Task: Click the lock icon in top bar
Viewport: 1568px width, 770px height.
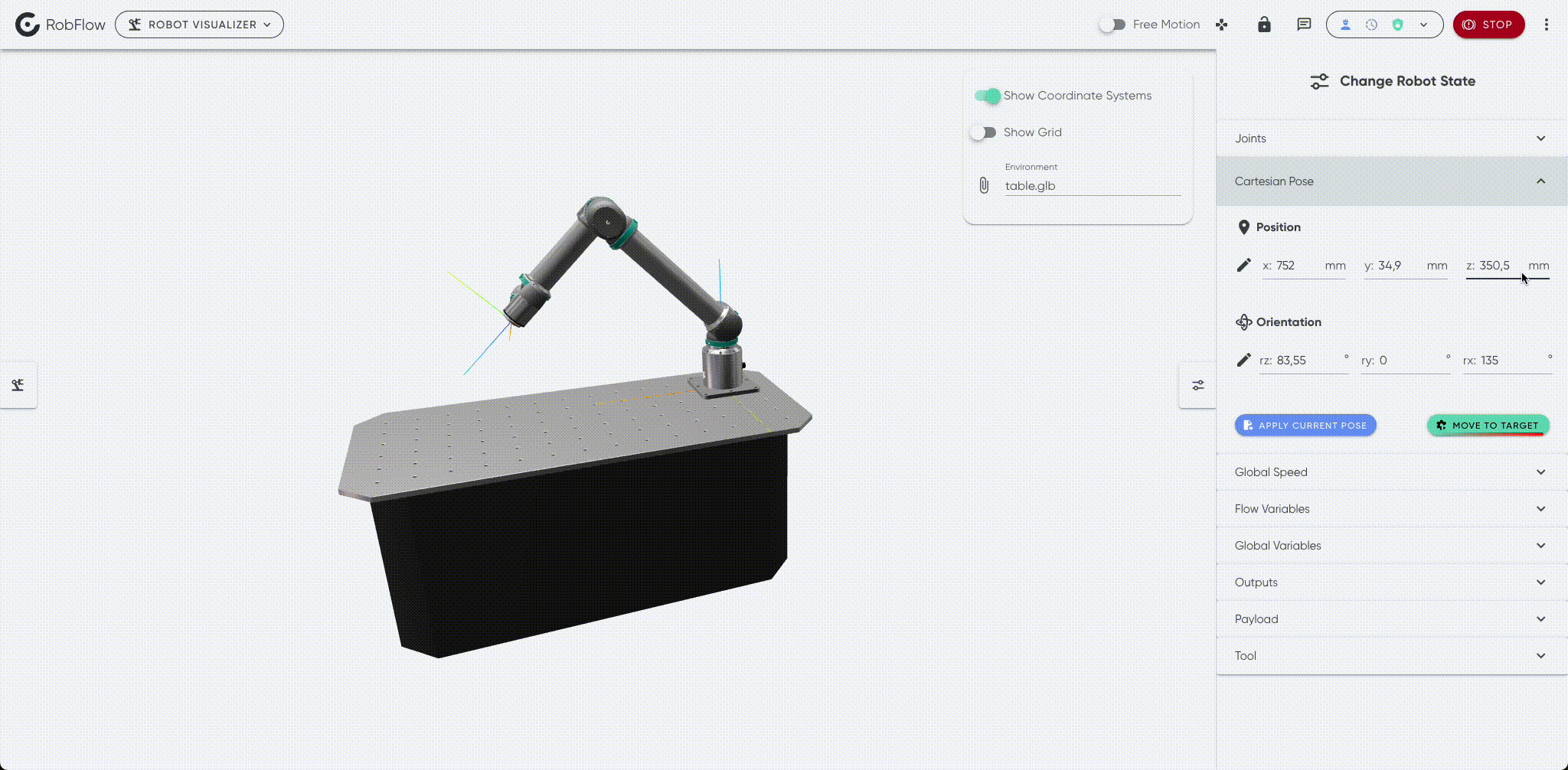Action: click(x=1264, y=24)
